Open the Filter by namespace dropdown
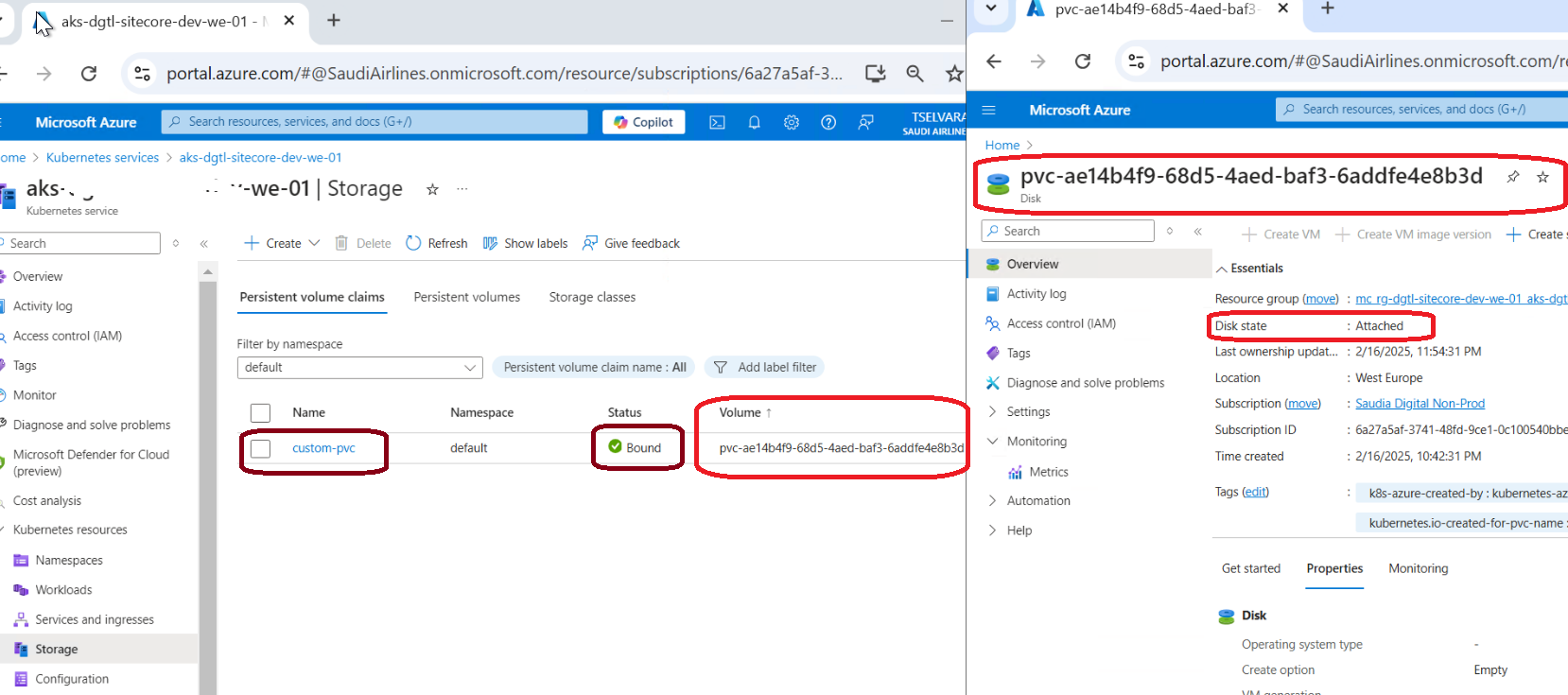This screenshot has height=695, width=1568. (359, 367)
